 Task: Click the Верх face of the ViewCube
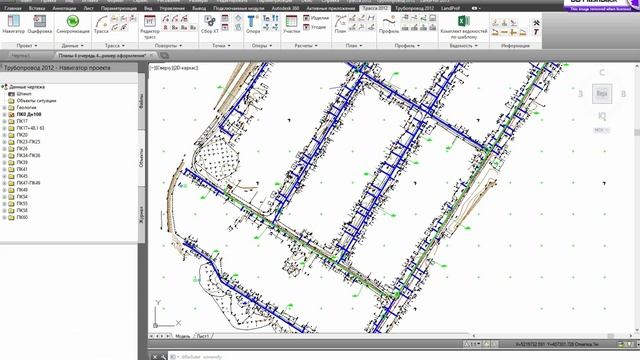click(x=602, y=93)
